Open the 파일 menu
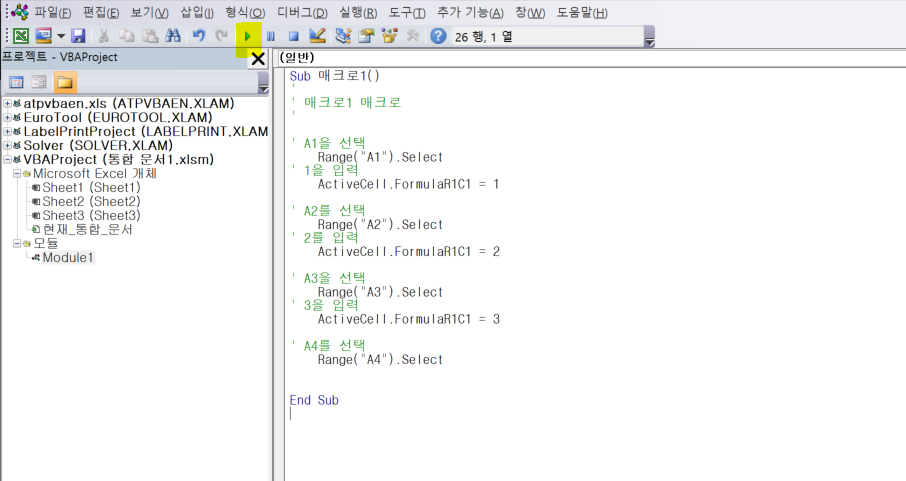Screen dimensions: 906x481 [53, 13]
